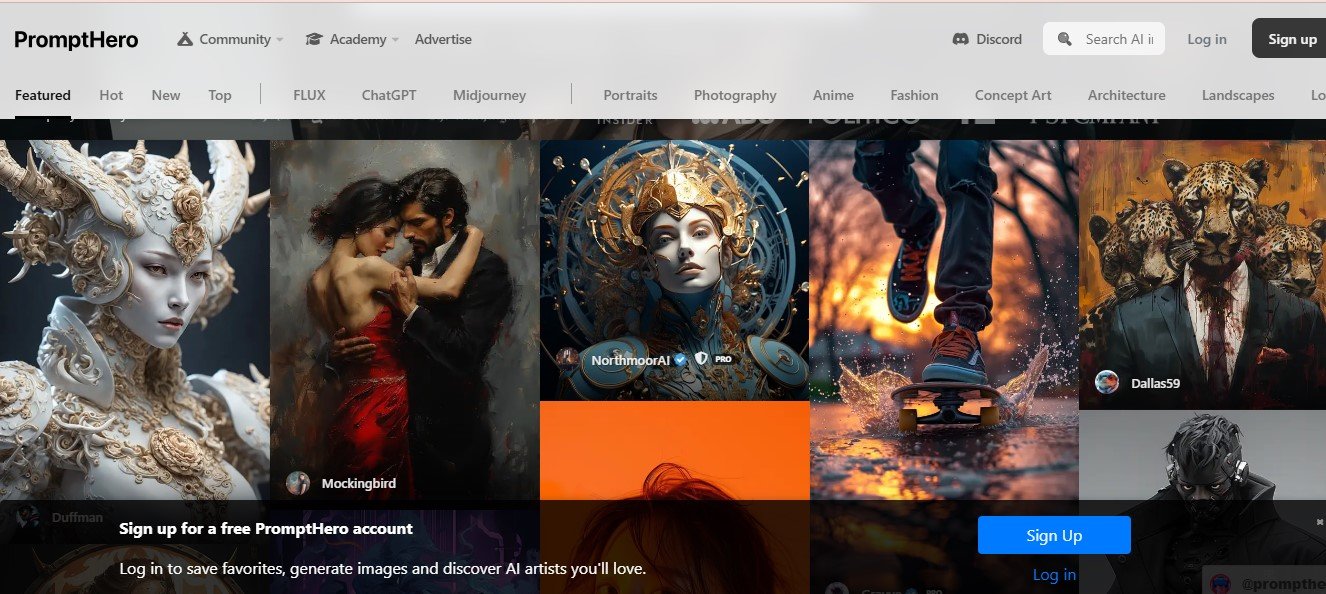1326x594 pixels.
Task: Switch to the Hot tab
Action: pos(111,95)
